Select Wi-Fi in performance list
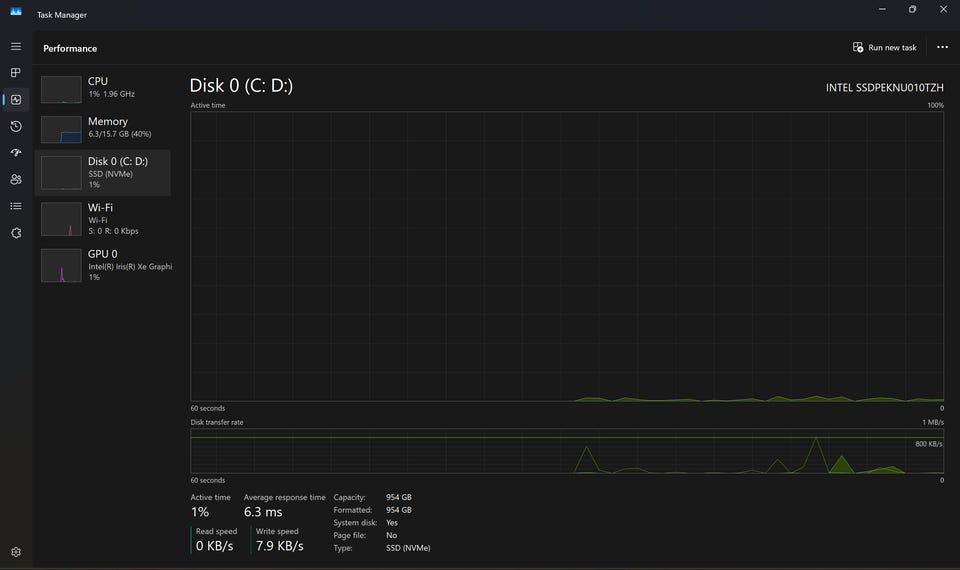Image resolution: width=960 pixels, height=570 pixels. (103, 219)
